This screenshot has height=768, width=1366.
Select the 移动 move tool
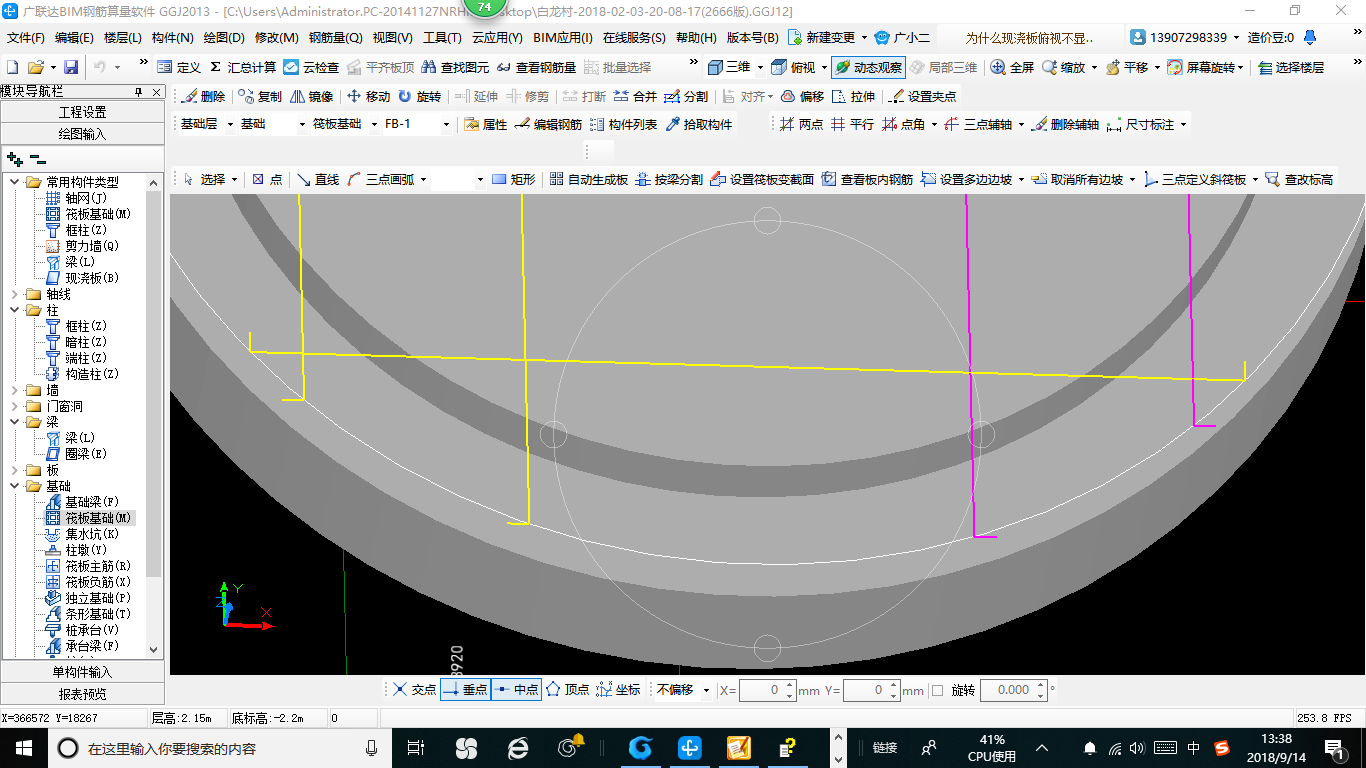point(369,97)
